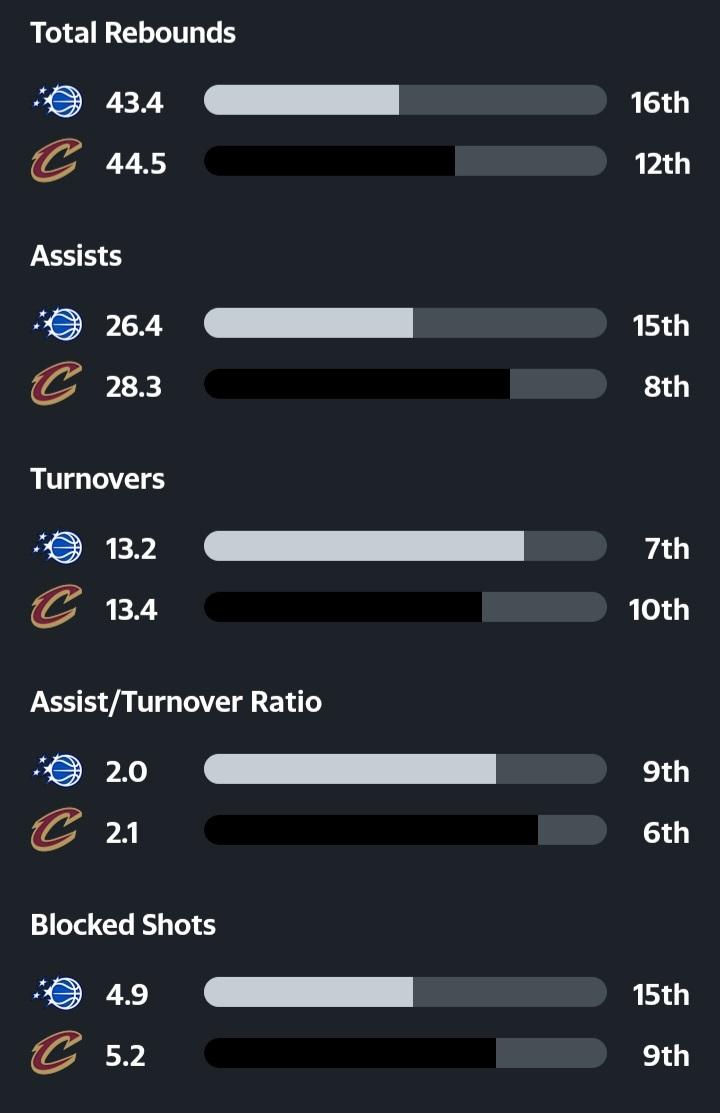Image resolution: width=720 pixels, height=1113 pixels.
Task: Tap Cavaliers logo in Blocked Shots section
Action: coord(55,1054)
